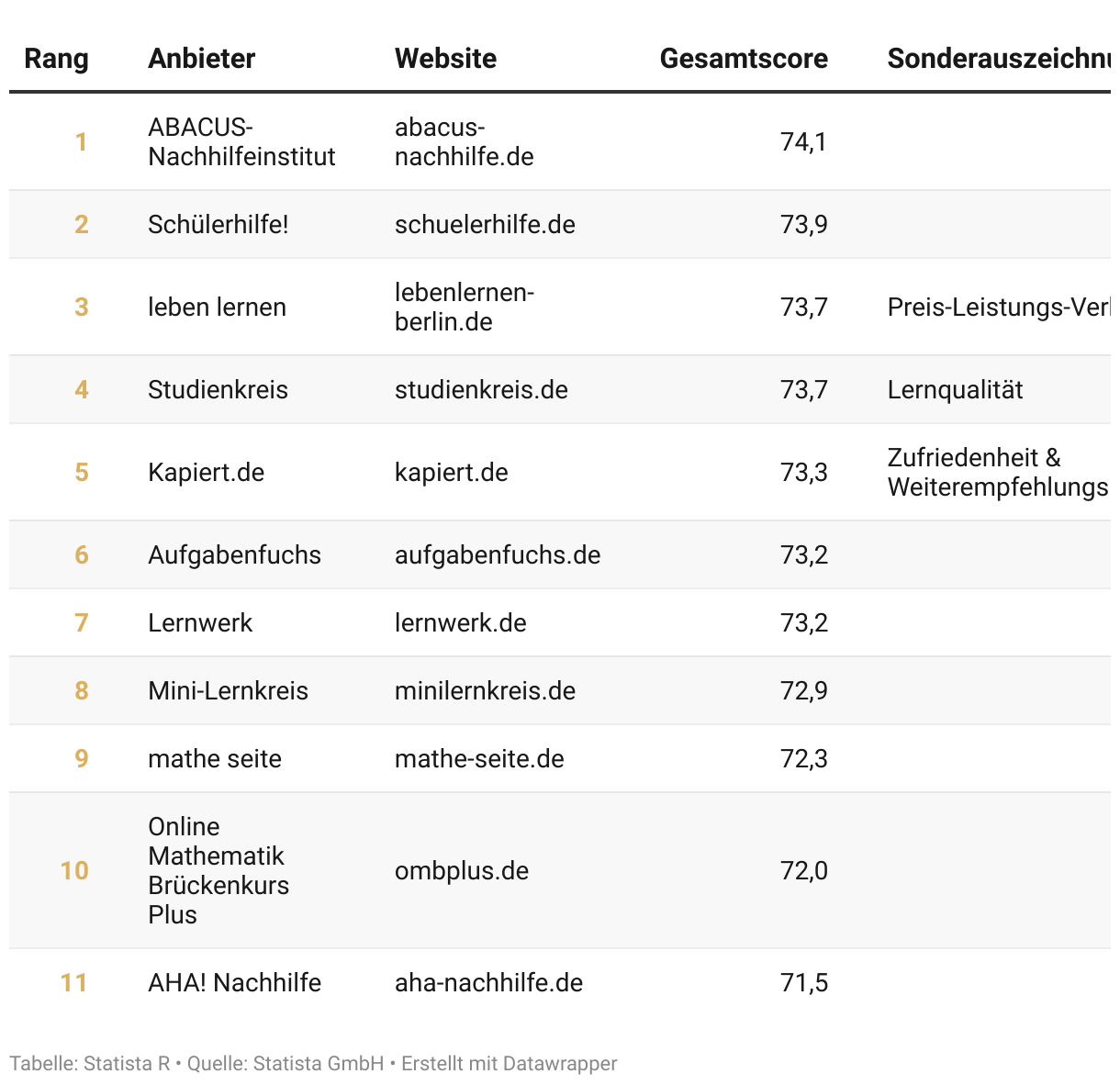1120x1085 pixels.
Task: Open studienkreis.de website entry
Action: [x=481, y=390]
